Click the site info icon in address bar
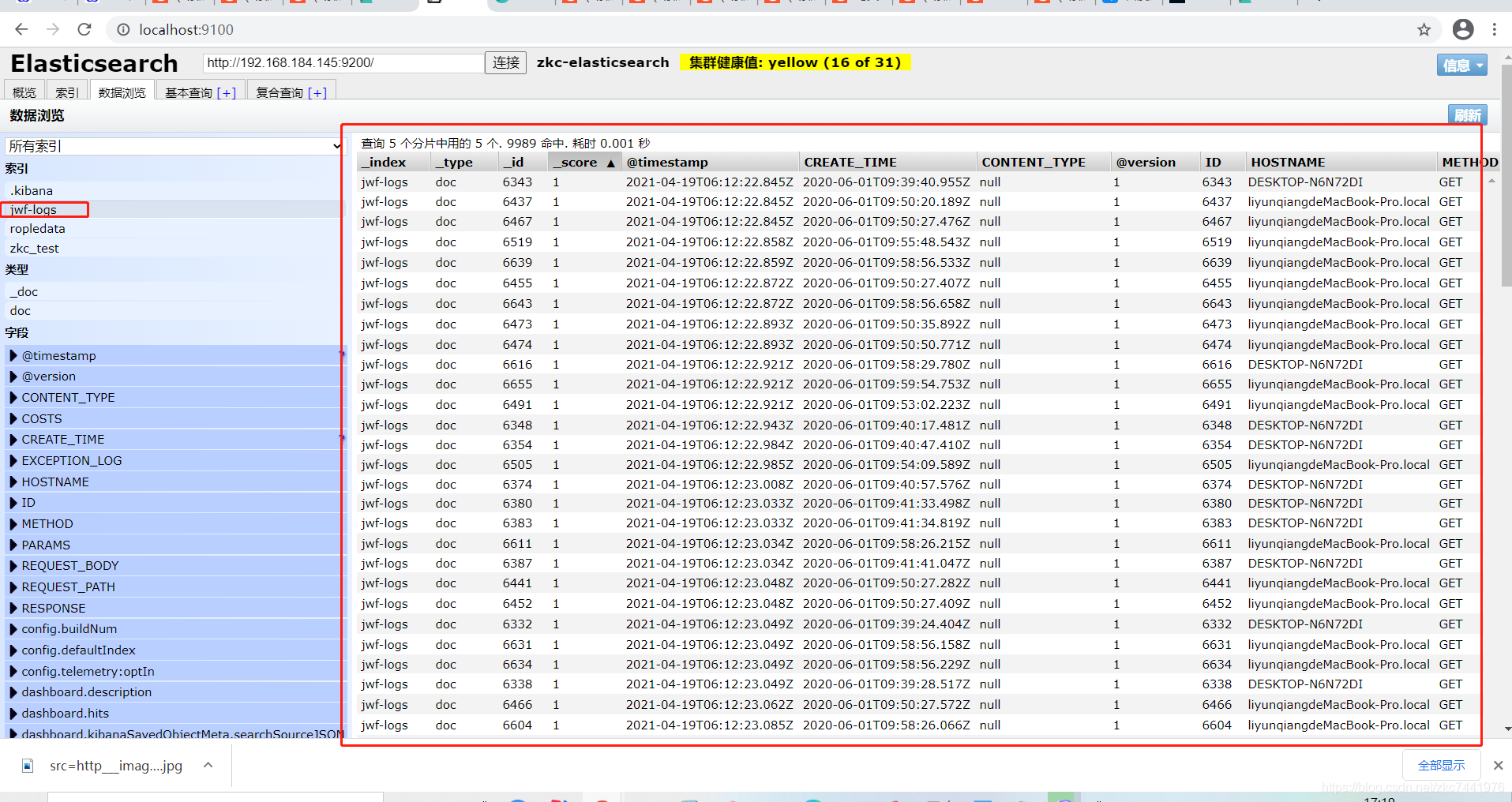1512x802 pixels. [x=123, y=30]
